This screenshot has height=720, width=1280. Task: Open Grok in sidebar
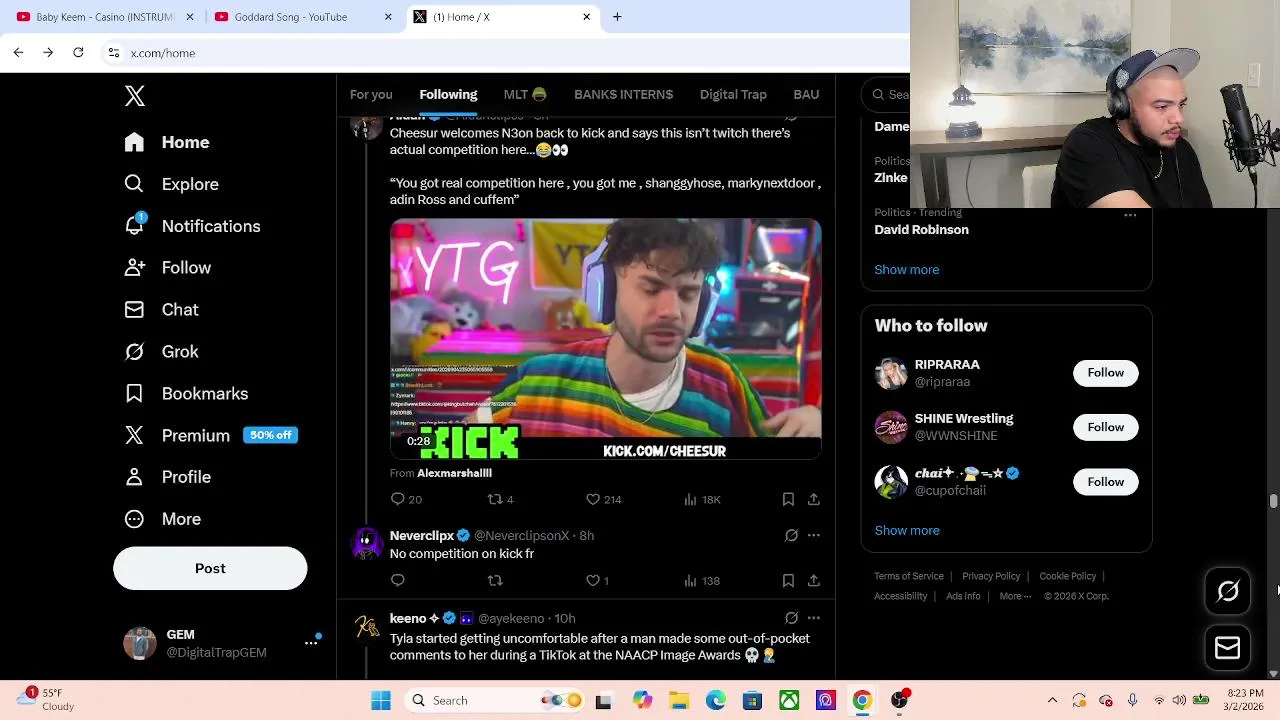(x=161, y=352)
